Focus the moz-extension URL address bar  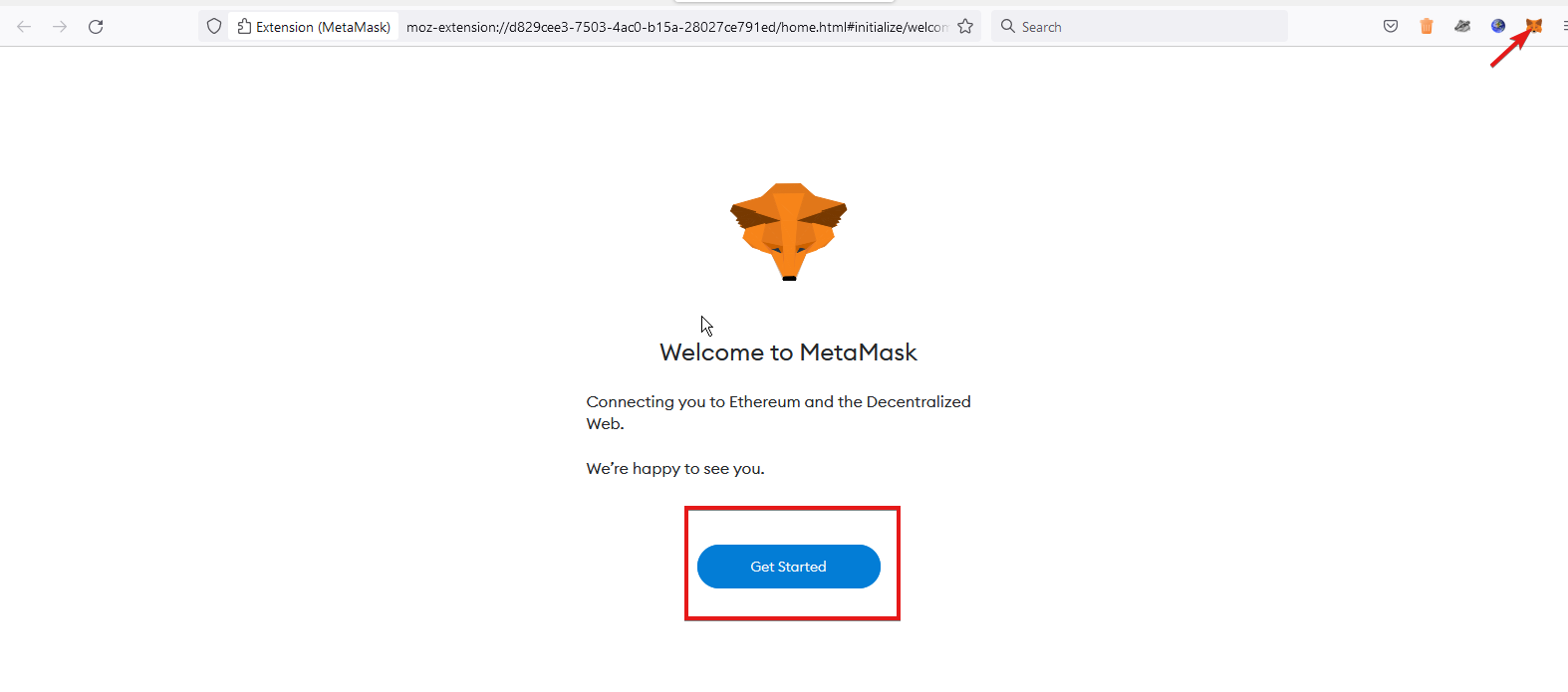point(676,27)
